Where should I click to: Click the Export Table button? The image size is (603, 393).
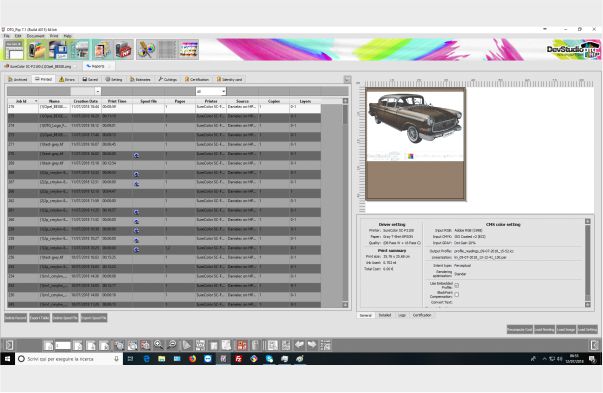(x=40, y=318)
